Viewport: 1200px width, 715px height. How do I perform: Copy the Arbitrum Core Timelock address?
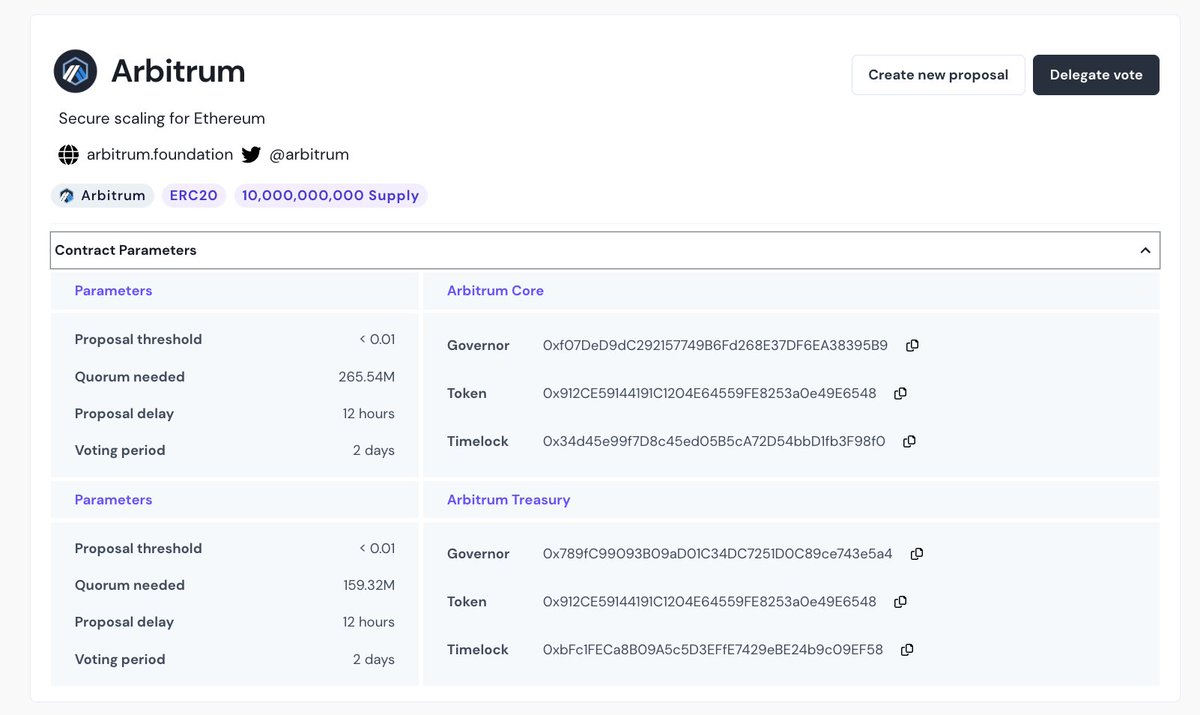(907, 441)
